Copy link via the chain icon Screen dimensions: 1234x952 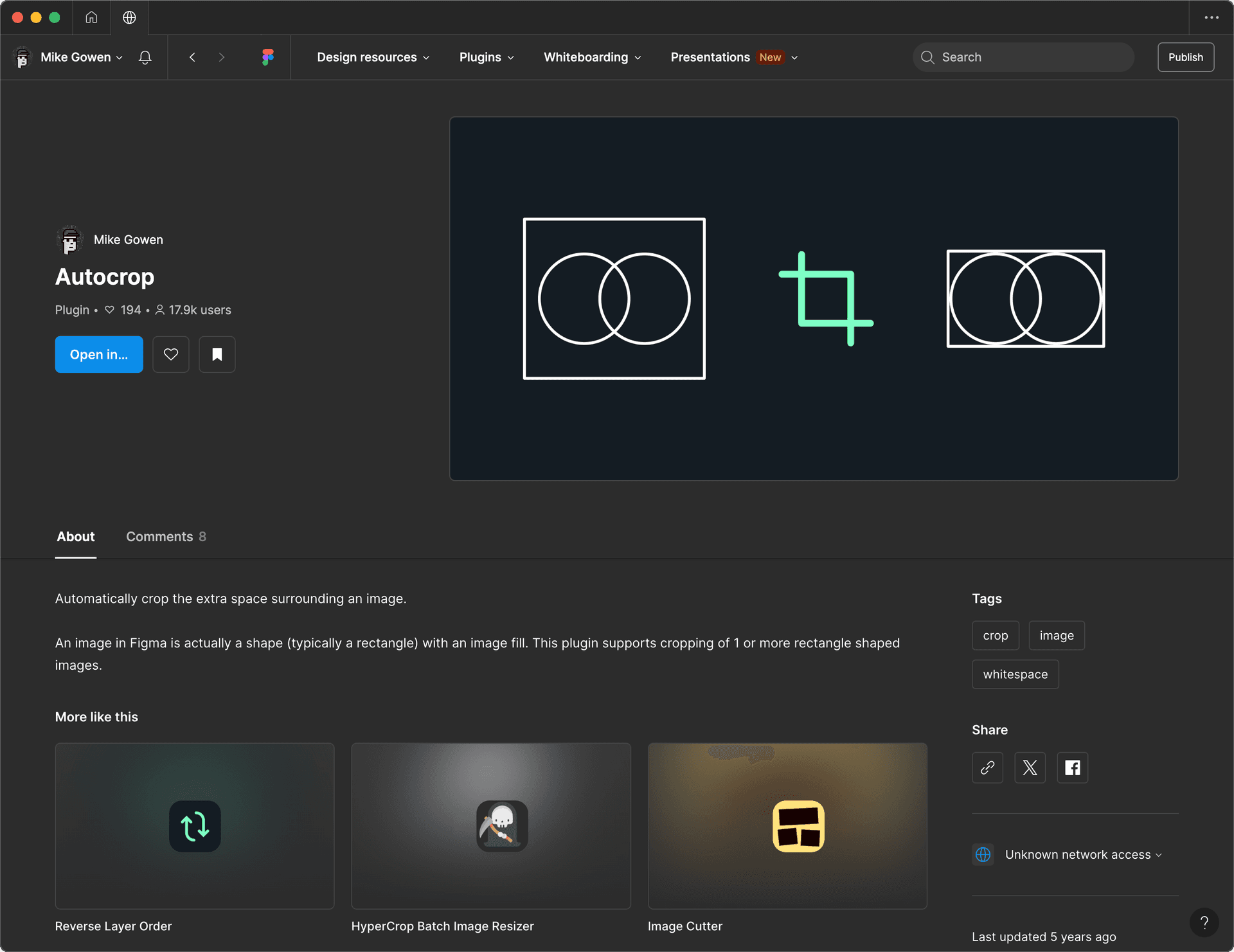point(988,768)
